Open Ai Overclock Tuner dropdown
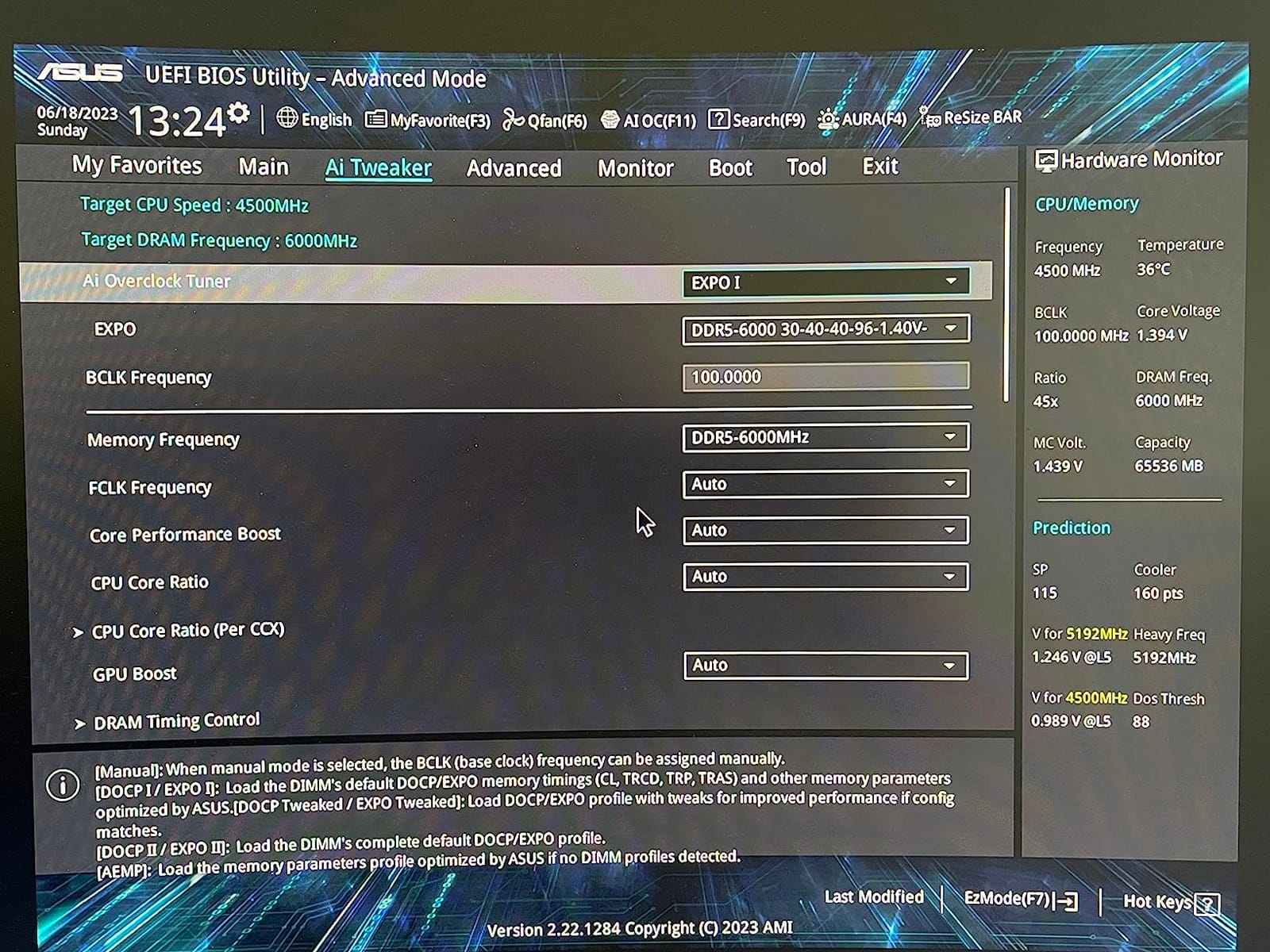This screenshot has width=1270, height=952. click(x=825, y=282)
